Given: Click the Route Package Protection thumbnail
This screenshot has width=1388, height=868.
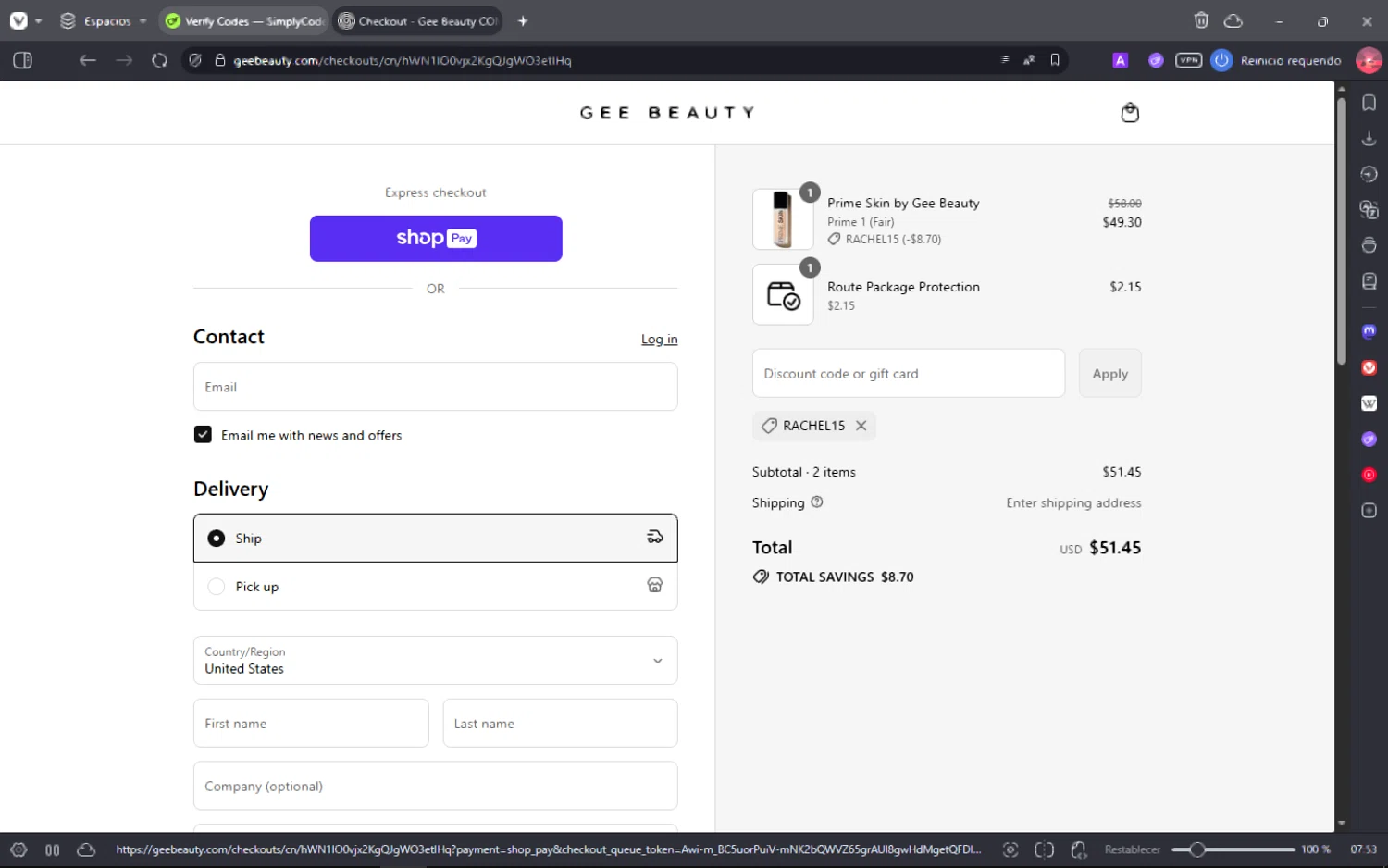Looking at the screenshot, I should pos(783,295).
